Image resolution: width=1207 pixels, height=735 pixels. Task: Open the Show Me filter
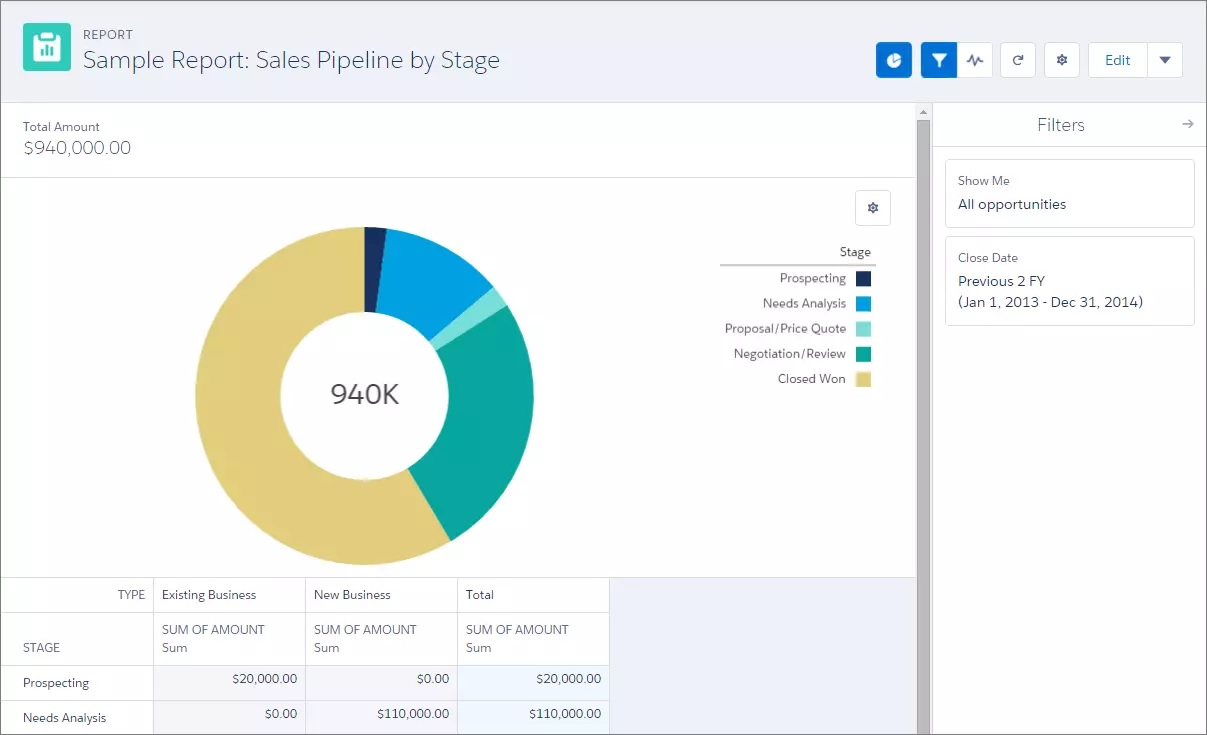pos(1070,193)
